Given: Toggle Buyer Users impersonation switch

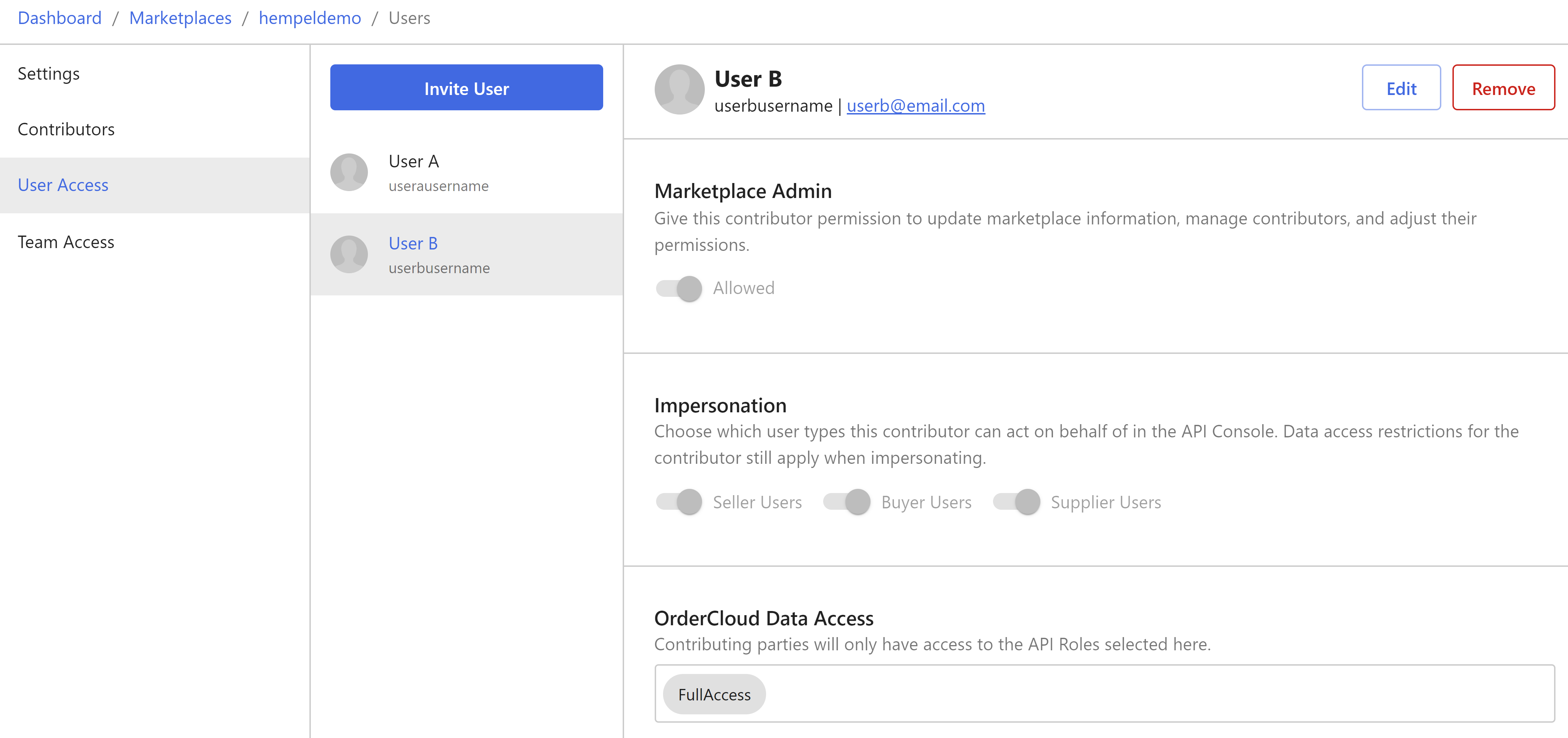Looking at the screenshot, I should [847, 502].
